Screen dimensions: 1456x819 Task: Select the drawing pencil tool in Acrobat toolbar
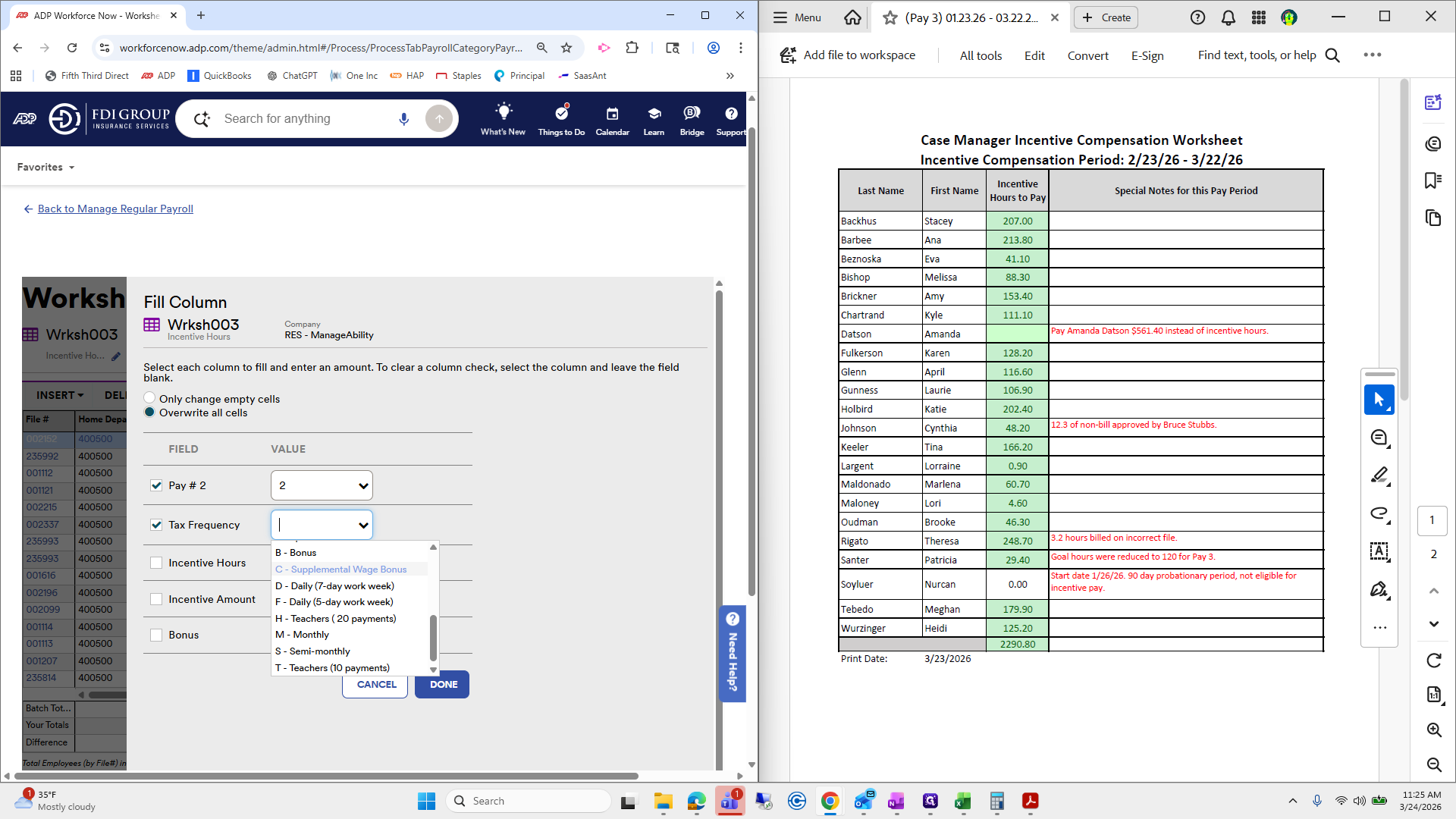[1379, 475]
